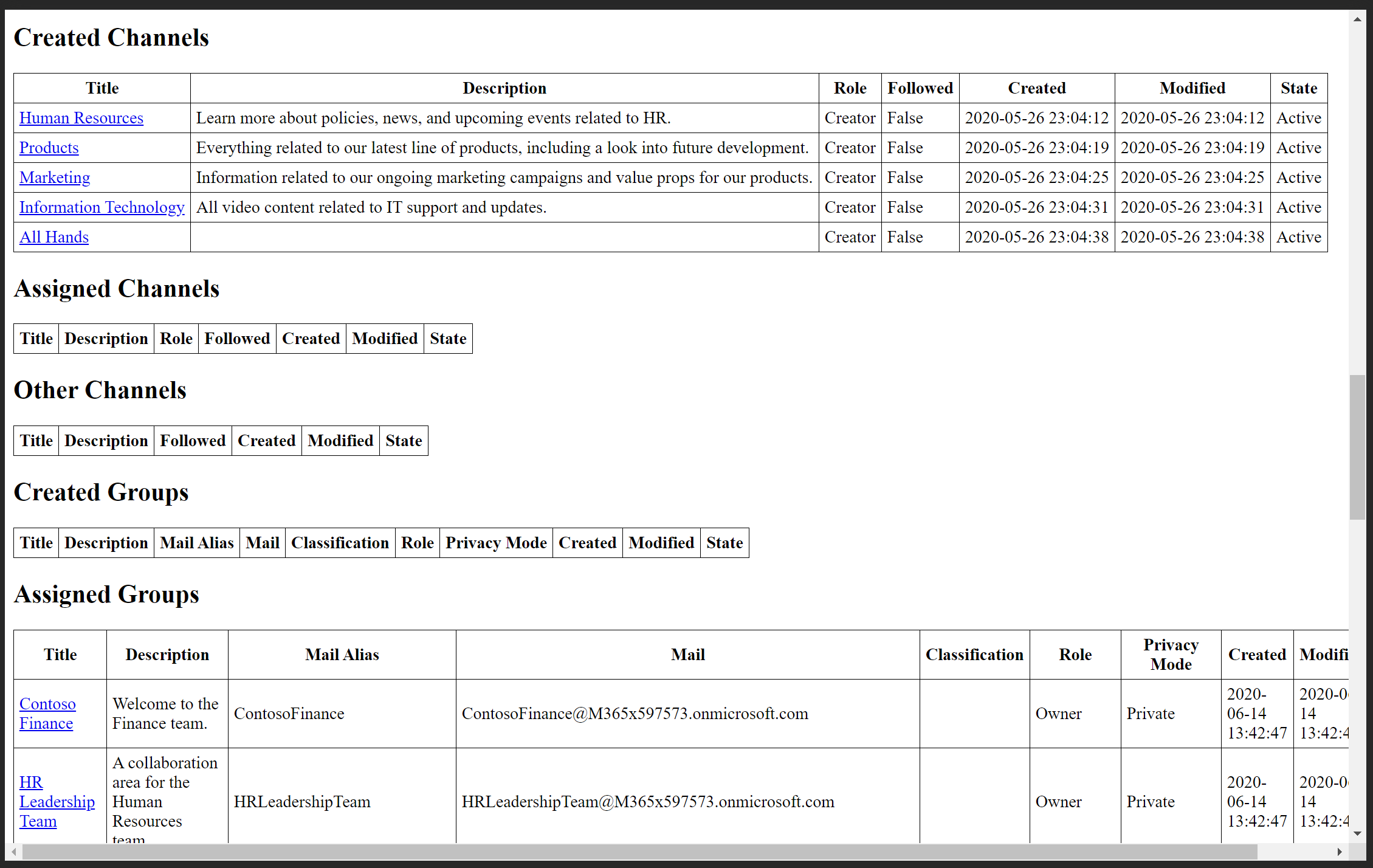Click the vertical scrollbar up arrow
The image size is (1373, 868).
tap(1357, 19)
